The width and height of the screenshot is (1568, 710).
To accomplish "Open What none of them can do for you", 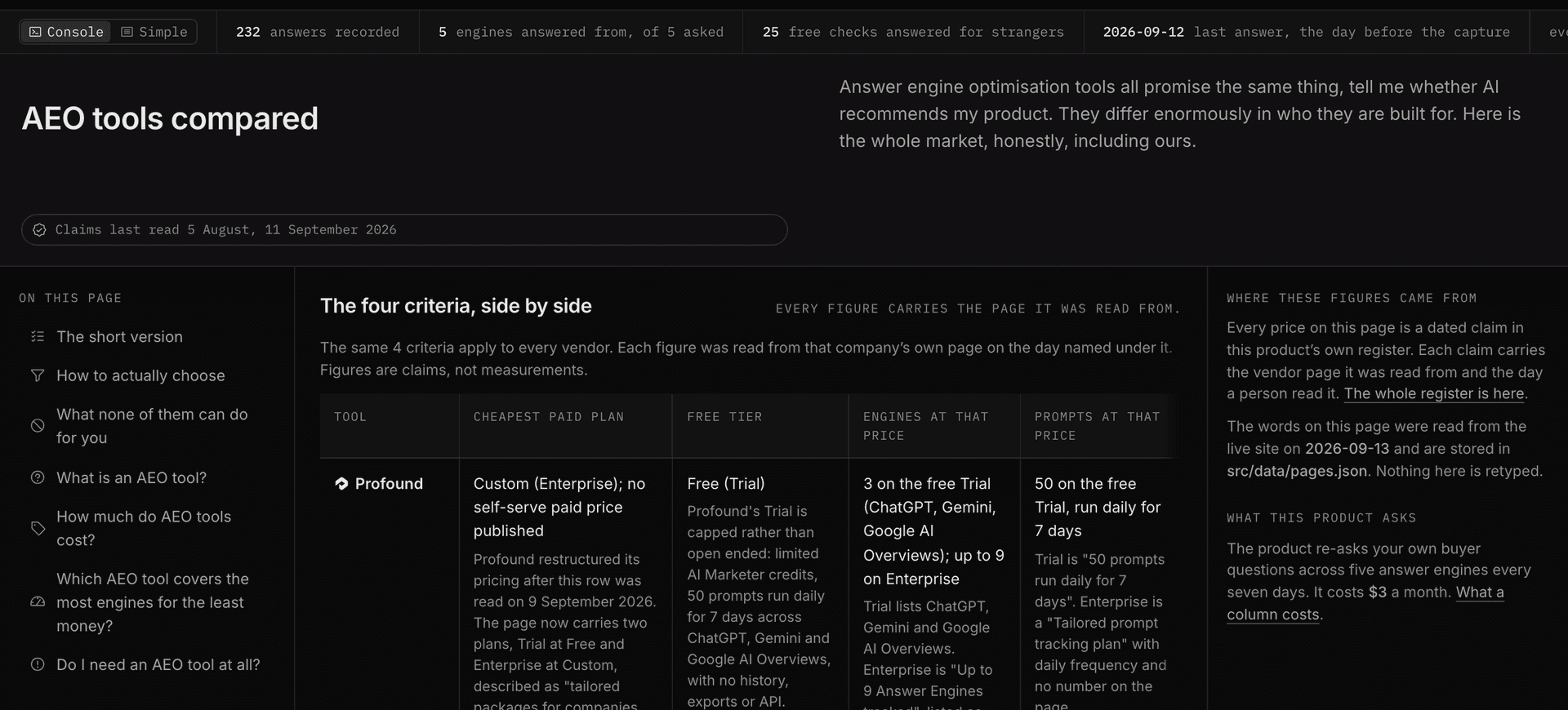I will pos(152,426).
